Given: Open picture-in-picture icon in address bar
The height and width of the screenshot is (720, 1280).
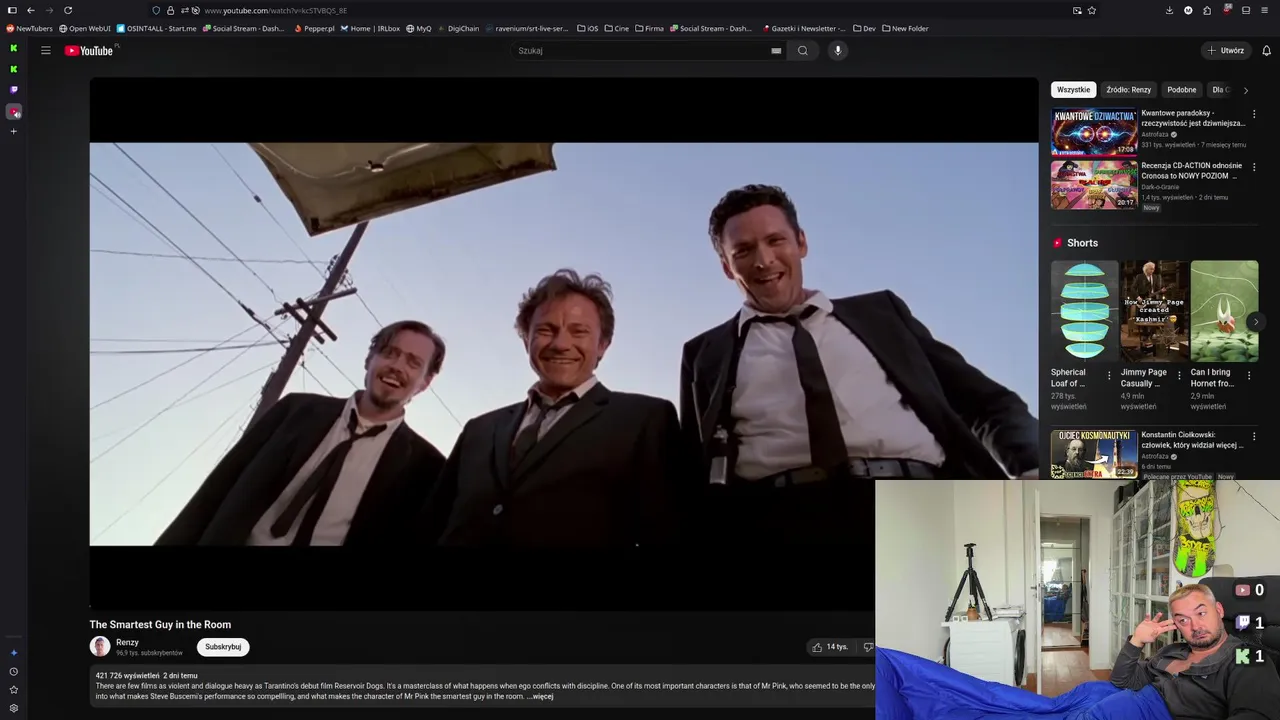Looking at the screenshot, I should click(x=1077, y=10).
